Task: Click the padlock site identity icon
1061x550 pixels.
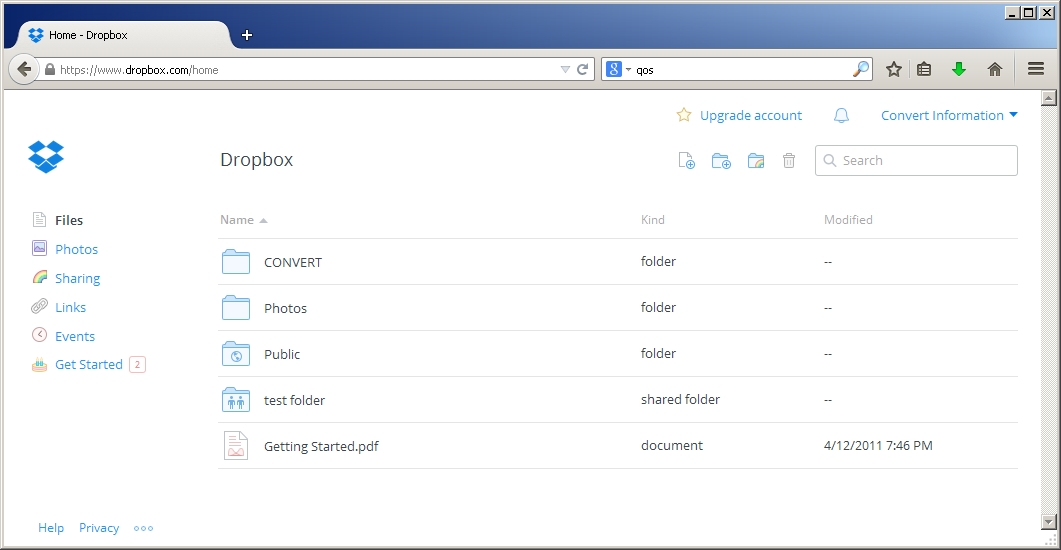Action: click(49, 70)
